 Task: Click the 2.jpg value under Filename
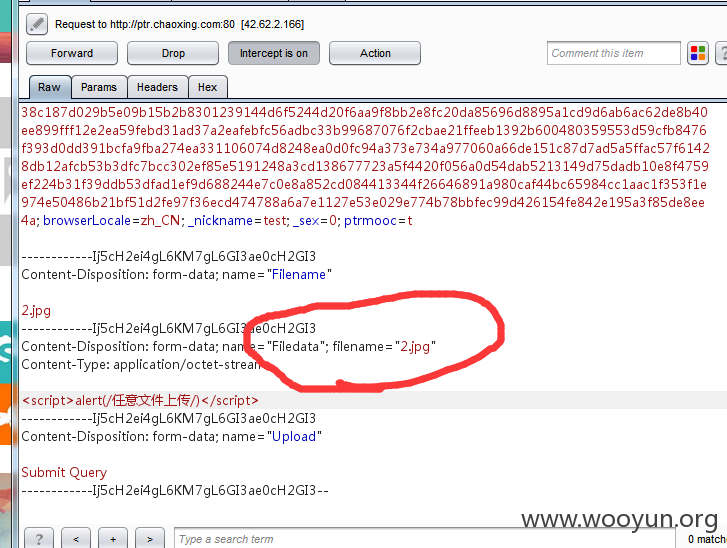[36, 311]
